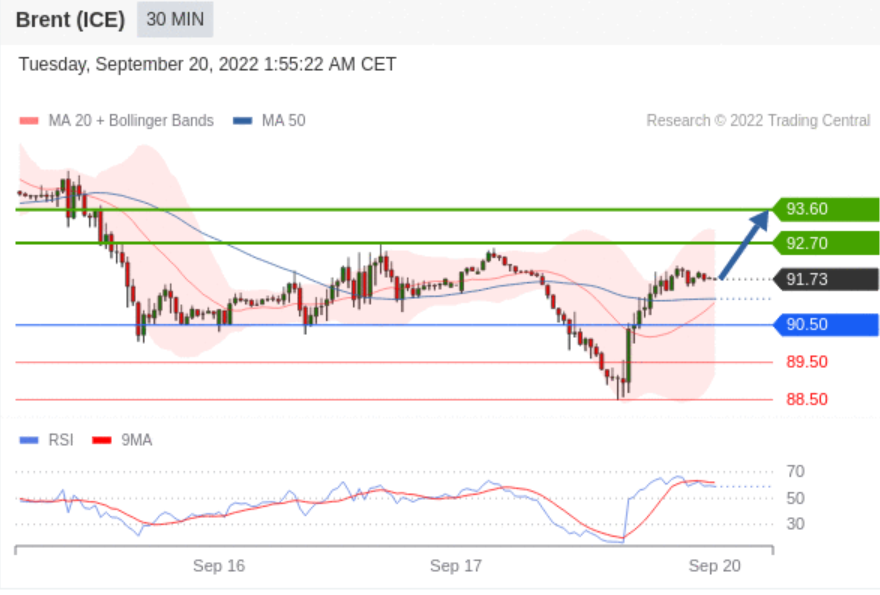Click the 'Sep 16' date axis label

(x=219, y=566)
